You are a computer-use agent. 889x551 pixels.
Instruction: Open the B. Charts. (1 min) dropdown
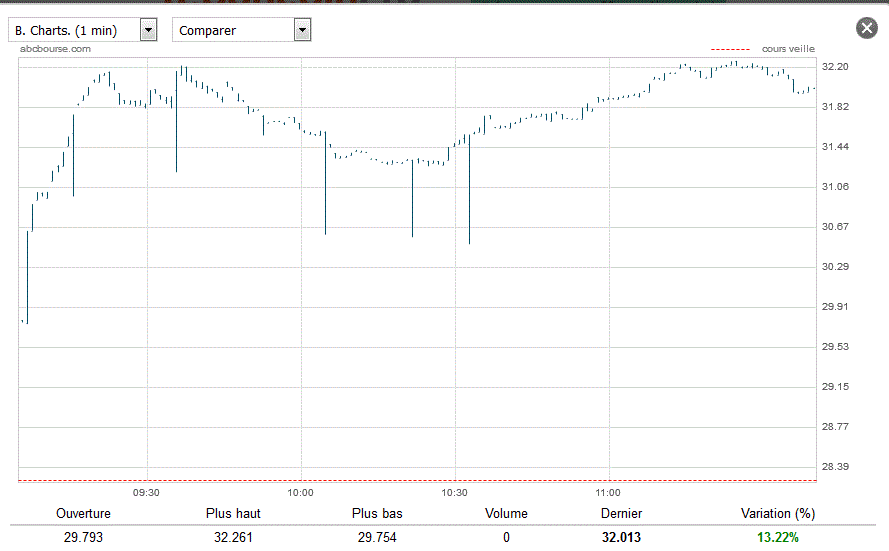[x=83, y=30]
